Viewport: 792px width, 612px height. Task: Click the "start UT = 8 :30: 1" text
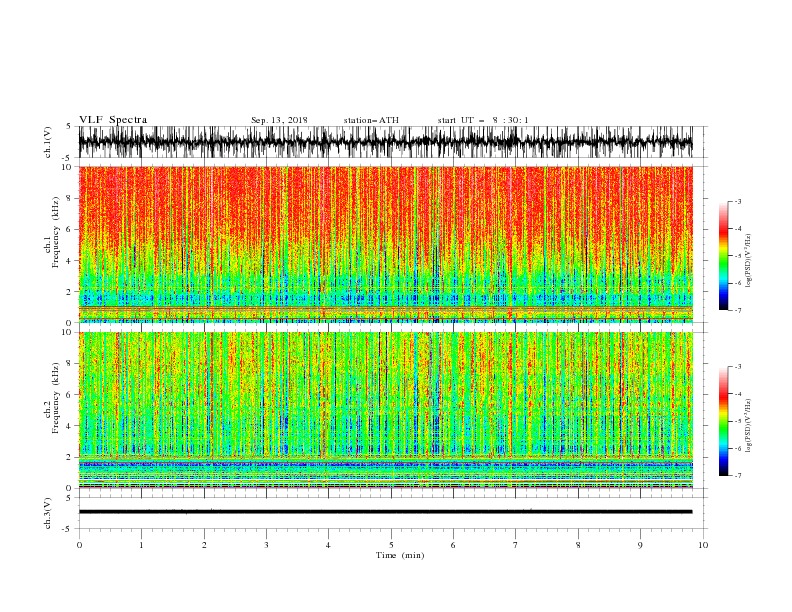click(x=483, y=120)
